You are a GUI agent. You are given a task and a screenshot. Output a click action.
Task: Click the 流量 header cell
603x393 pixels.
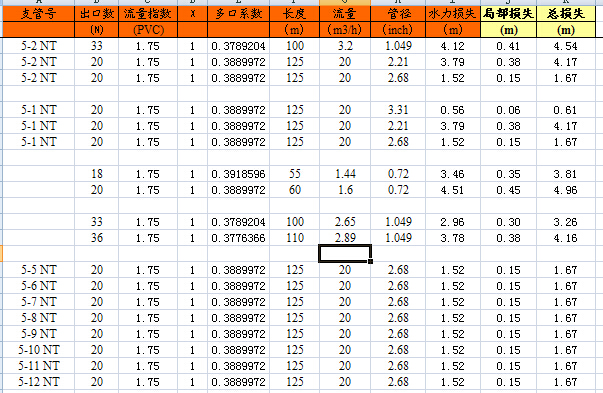point(345,14)
